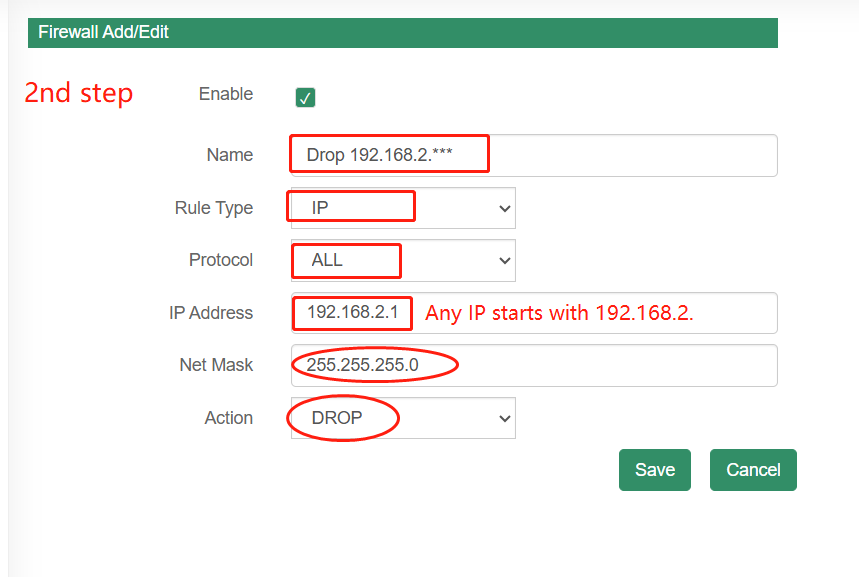This screenshot has width=859, height=577.
Task: Click the Net Mask label
Action: pyautogui.click(x=216, y=365)
